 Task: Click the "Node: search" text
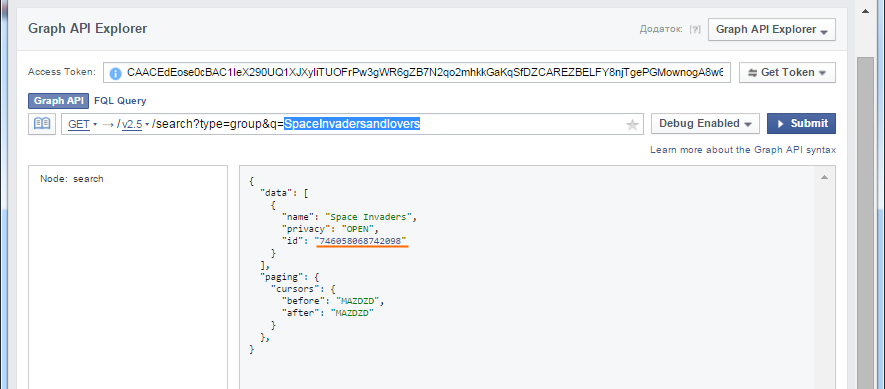click(x=72, y=178)
